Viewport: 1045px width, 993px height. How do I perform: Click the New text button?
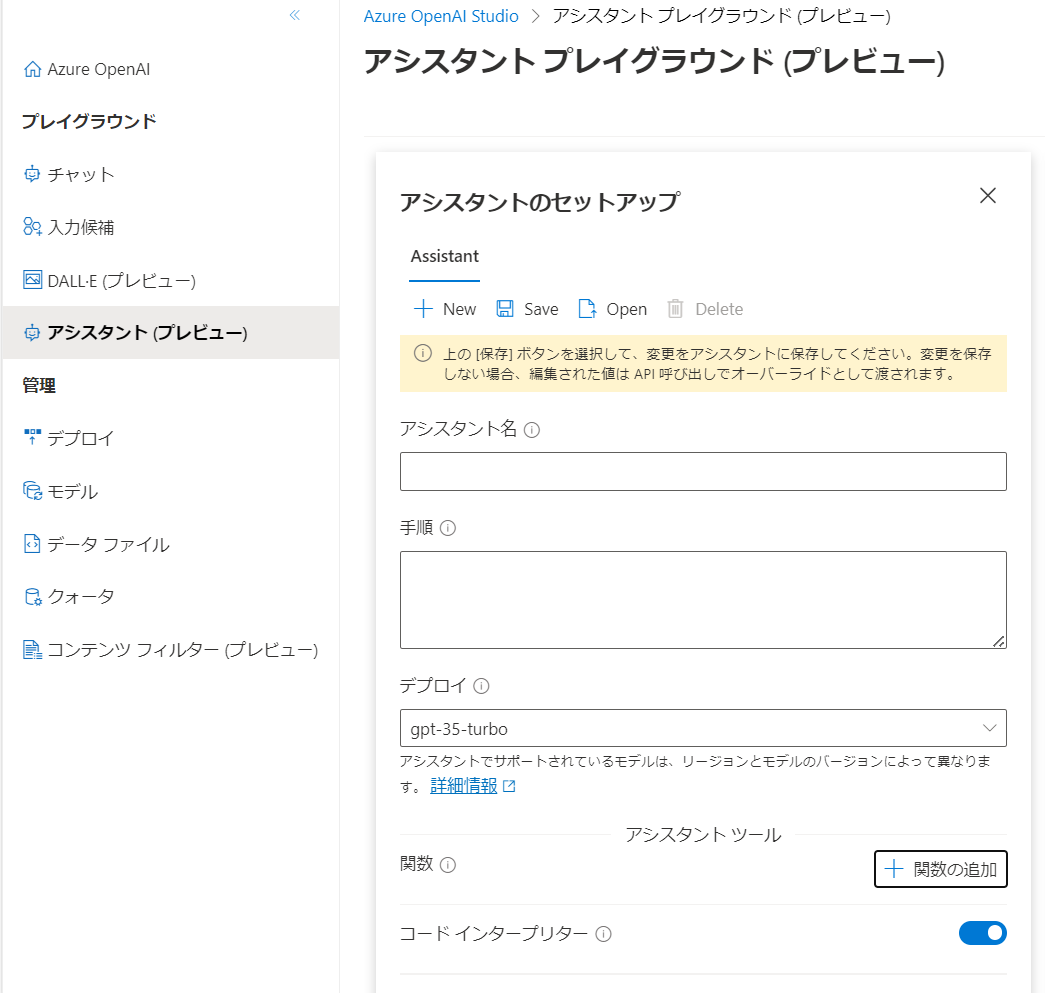(x=459, y=309)
